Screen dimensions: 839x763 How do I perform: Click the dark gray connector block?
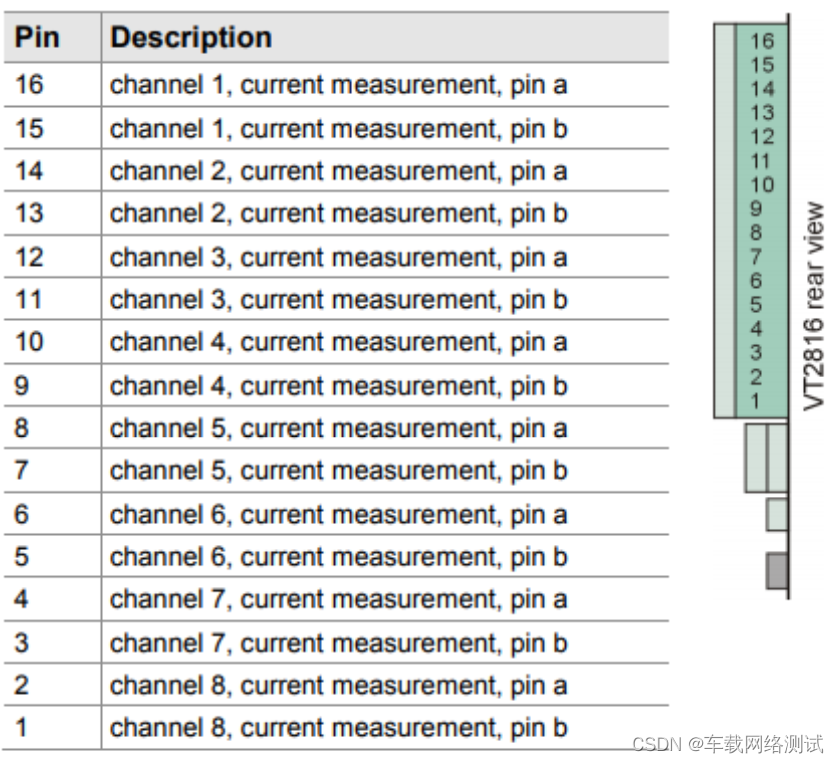777,571
